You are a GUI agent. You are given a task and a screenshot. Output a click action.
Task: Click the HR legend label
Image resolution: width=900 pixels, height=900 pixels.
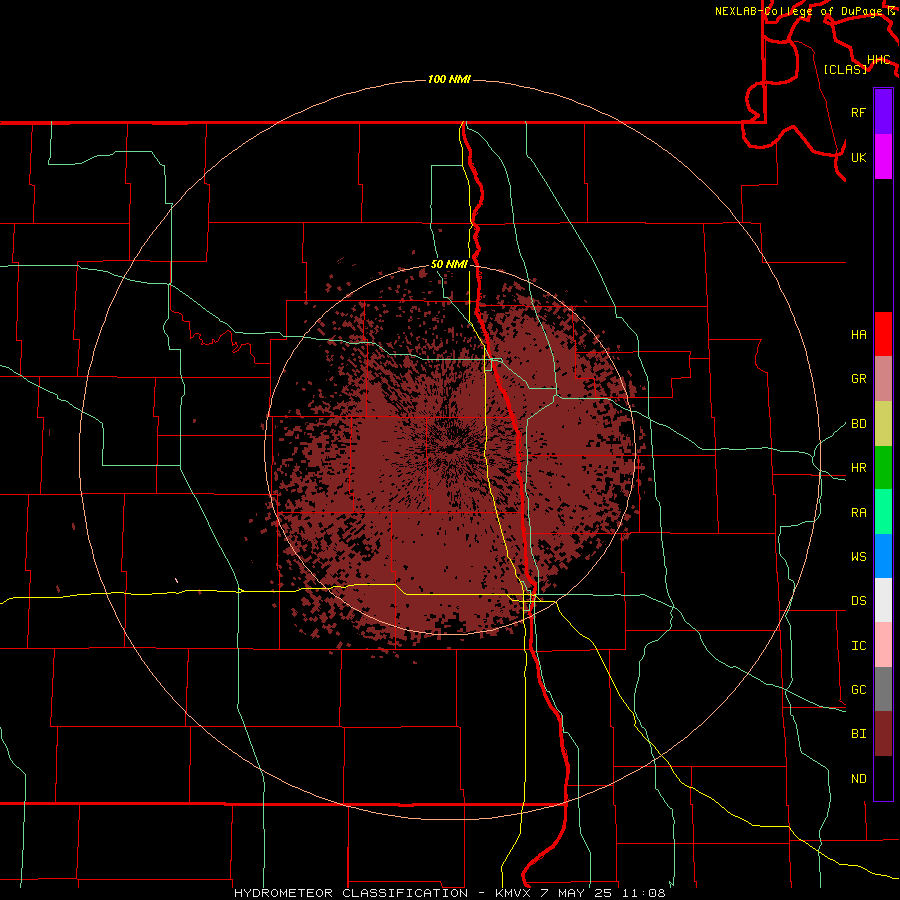[x=859, y=468]
